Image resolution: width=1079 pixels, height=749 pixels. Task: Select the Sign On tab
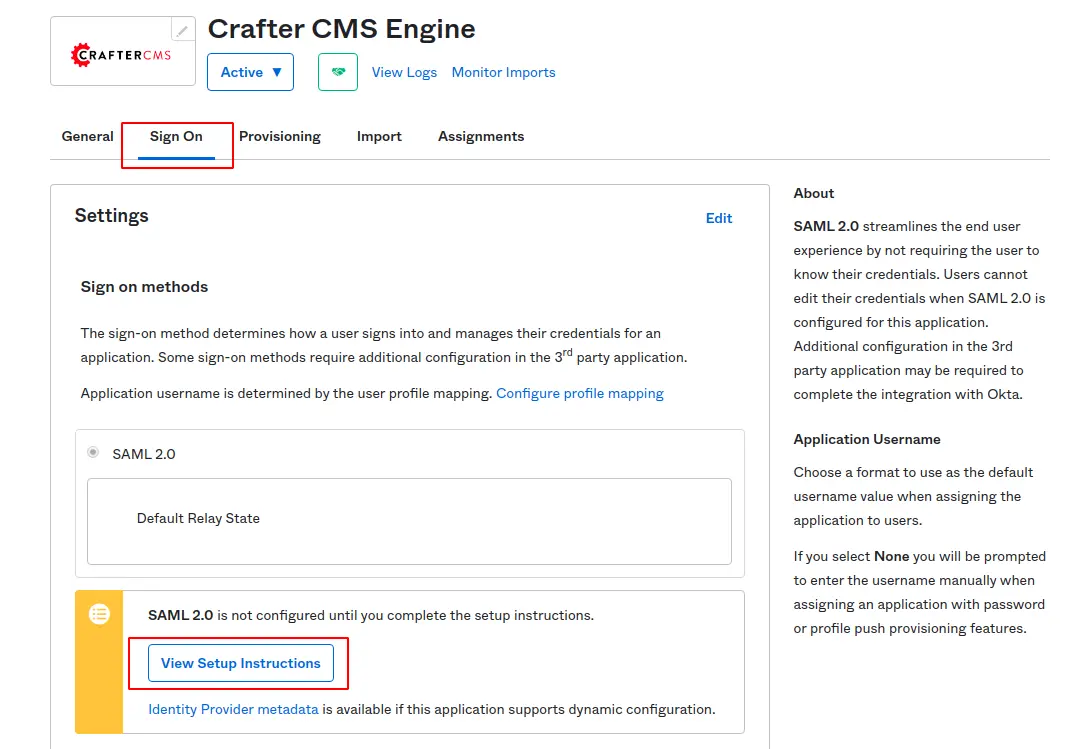176,136
